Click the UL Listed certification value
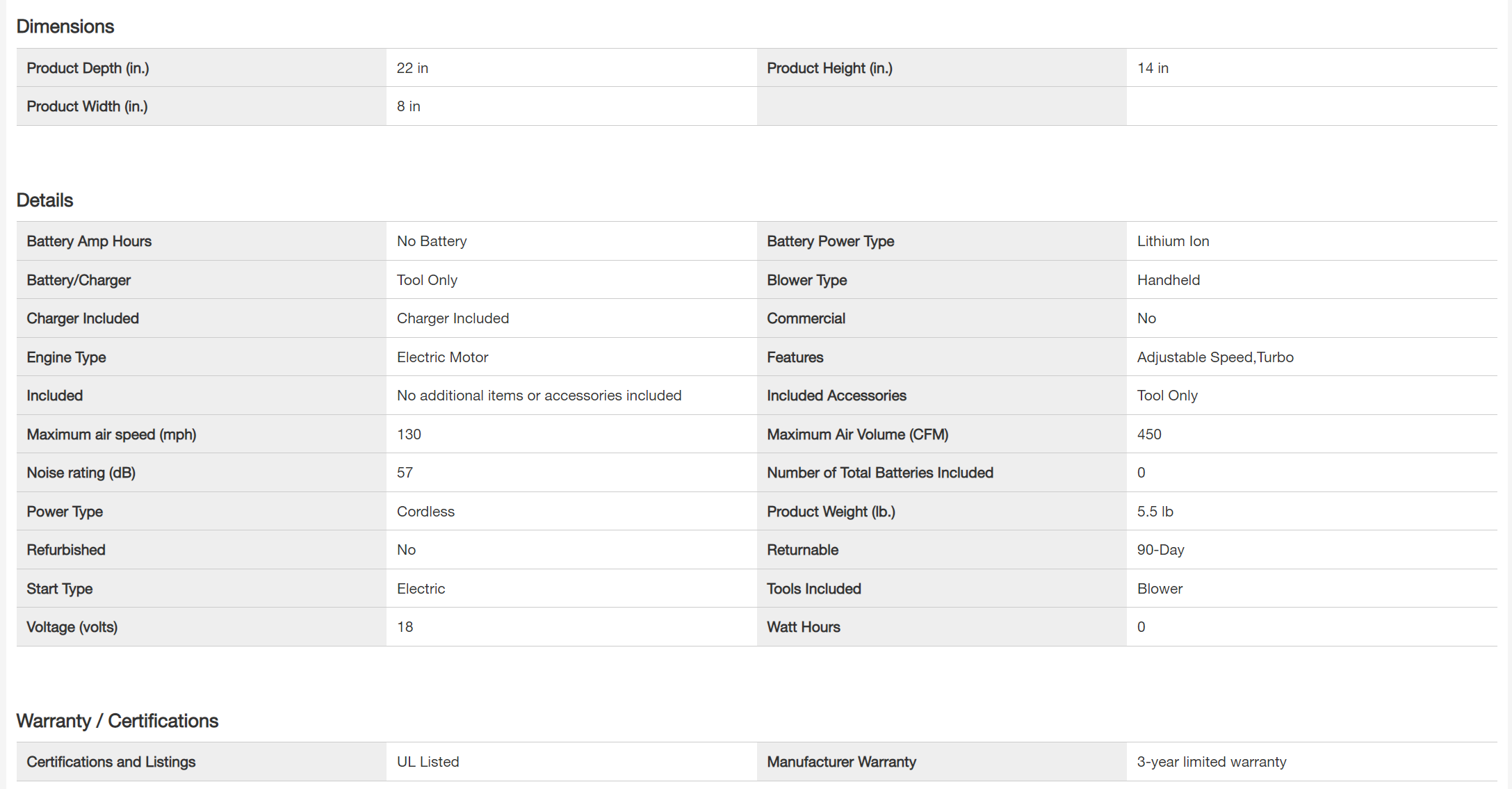Image resolution: width=1512 pixels, height=789 pixels. pyautogui.click(x=428, y=762)
